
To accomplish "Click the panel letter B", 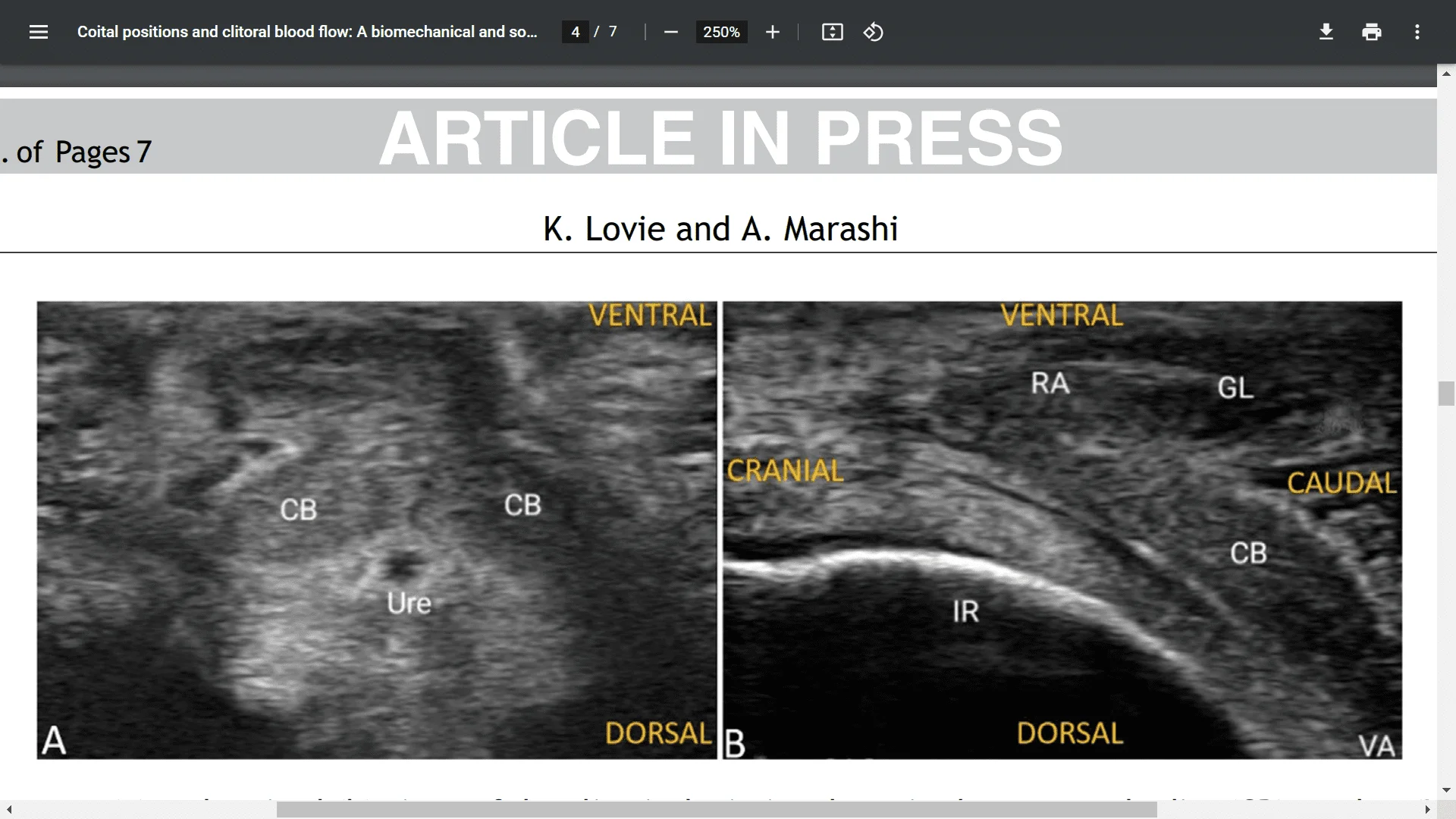I will (x=735, y=744).
